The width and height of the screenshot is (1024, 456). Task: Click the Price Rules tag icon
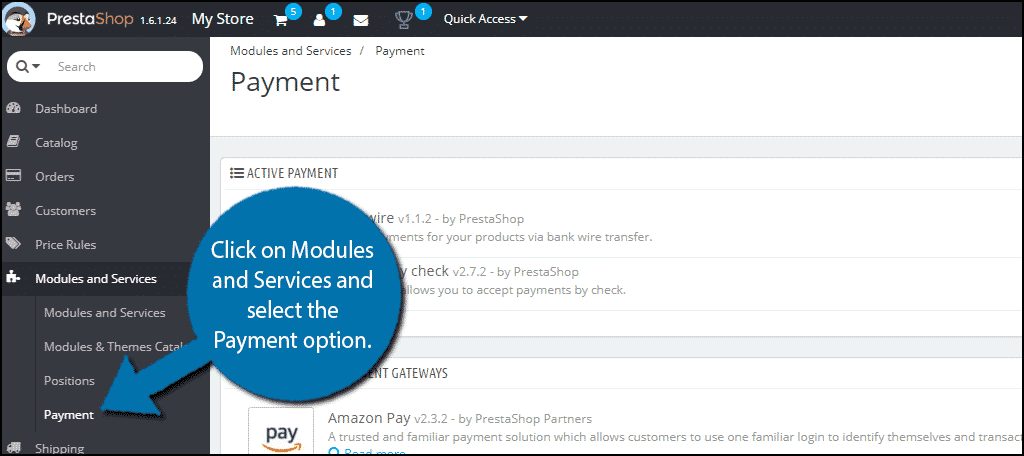[x=14, y=244]
